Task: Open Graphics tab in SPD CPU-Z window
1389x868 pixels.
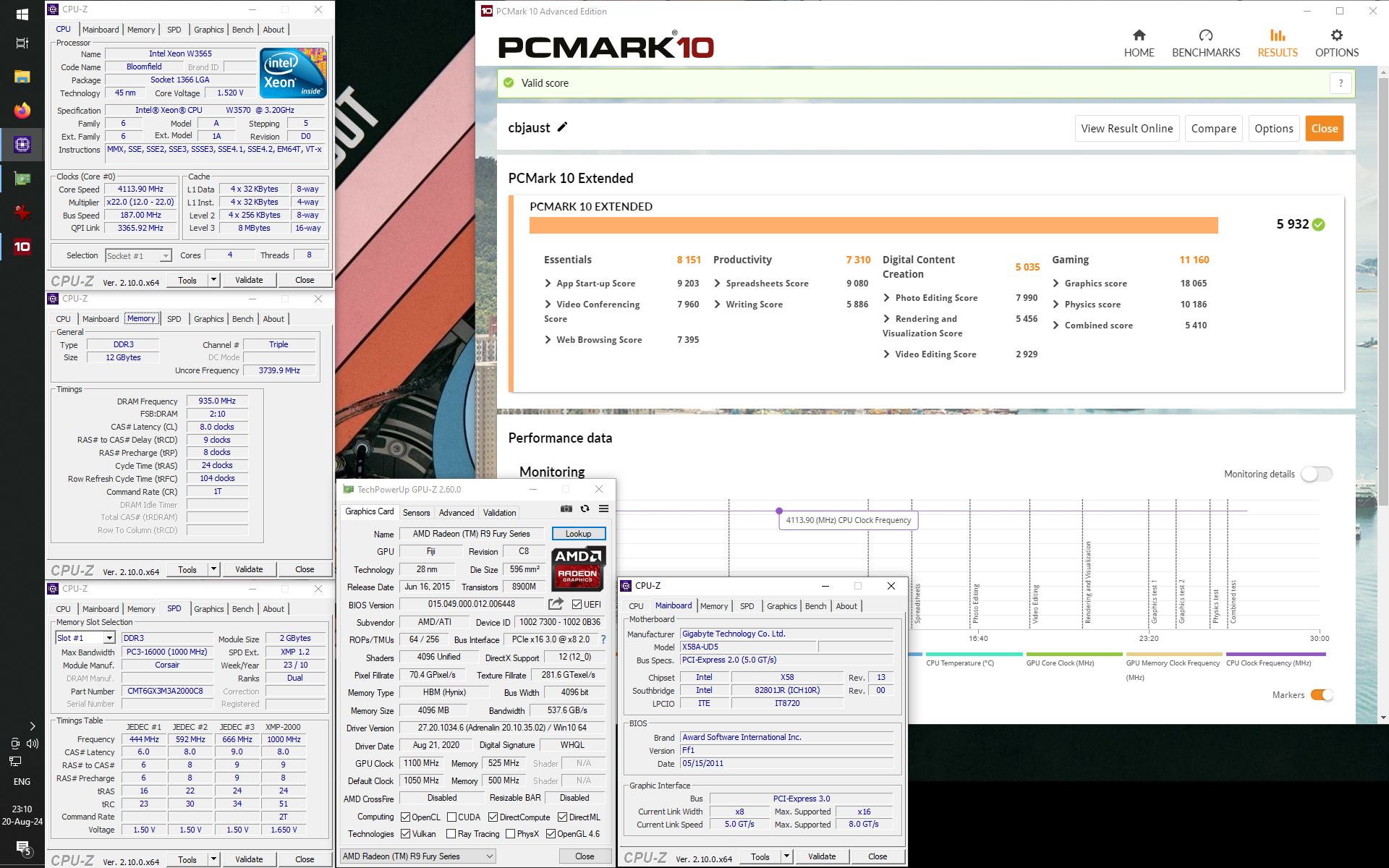Action: pyautogui.click(x=209, y=609)
